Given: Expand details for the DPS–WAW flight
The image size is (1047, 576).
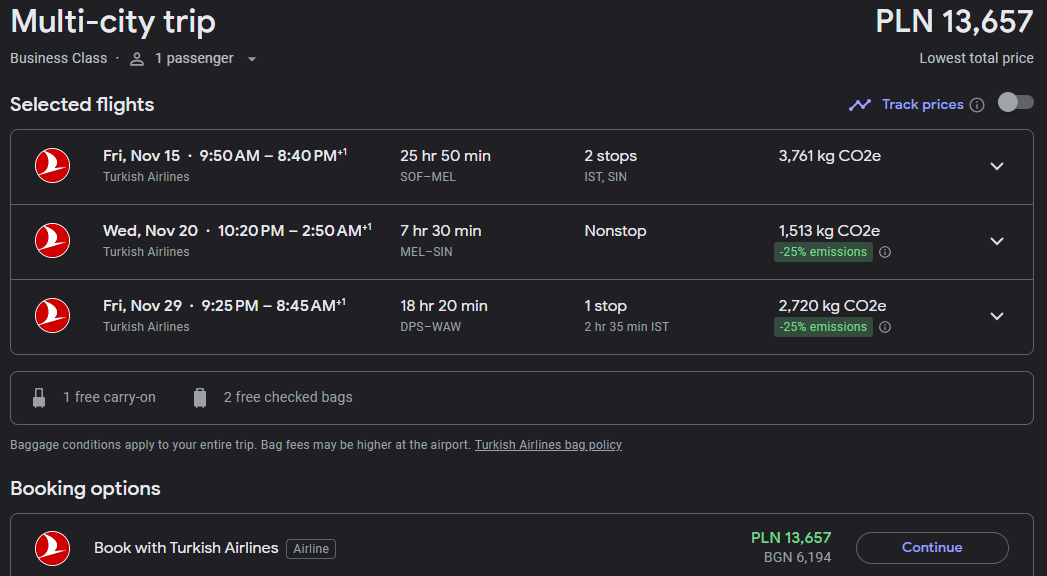Looking at the screenshot, I should click(x=997, y=316).
